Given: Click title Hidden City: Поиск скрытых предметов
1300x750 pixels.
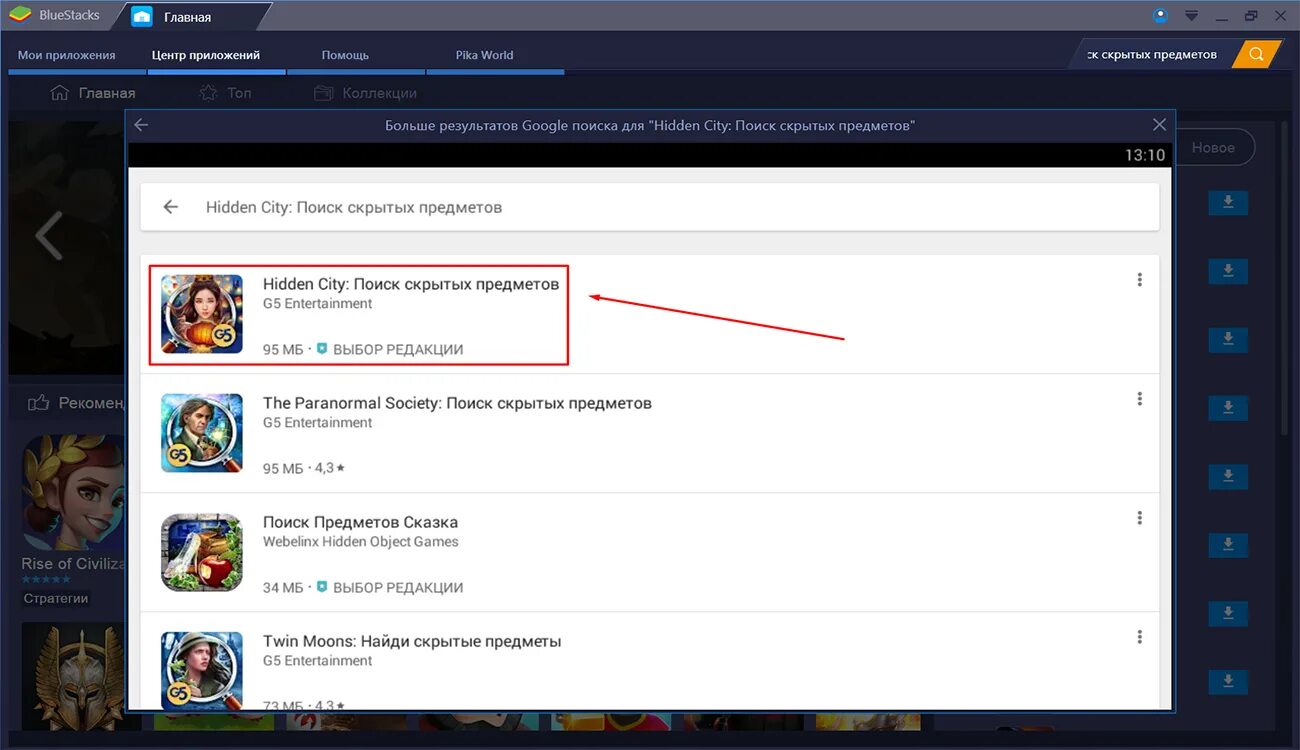Looking at the screenshot, I should click(411, 284).
